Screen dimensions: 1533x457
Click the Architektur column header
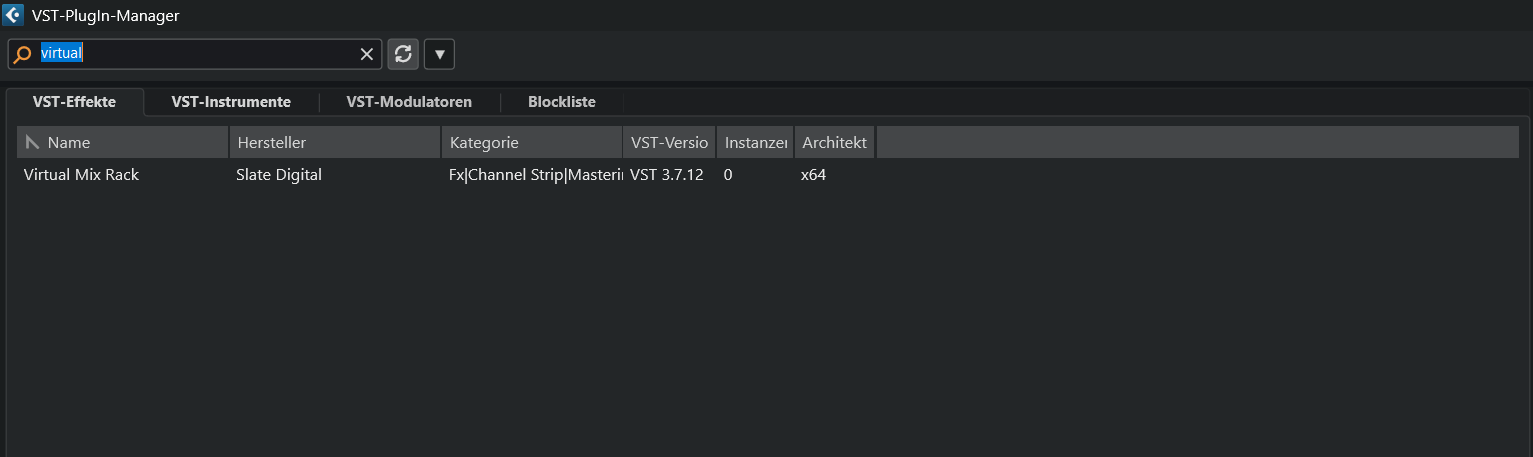click(x=835, y=143)
